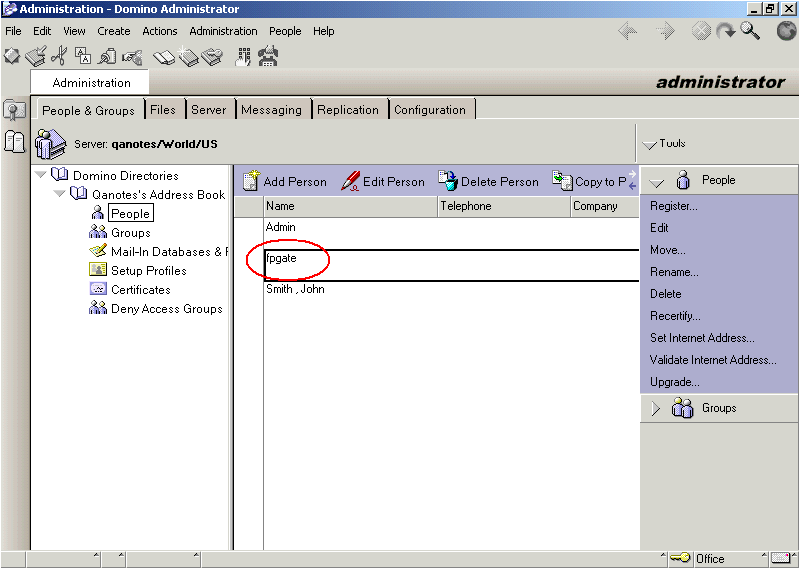Click the scissors cut icon in toolbar
Viewport: 799px width, 568px height.
(59, 56)
